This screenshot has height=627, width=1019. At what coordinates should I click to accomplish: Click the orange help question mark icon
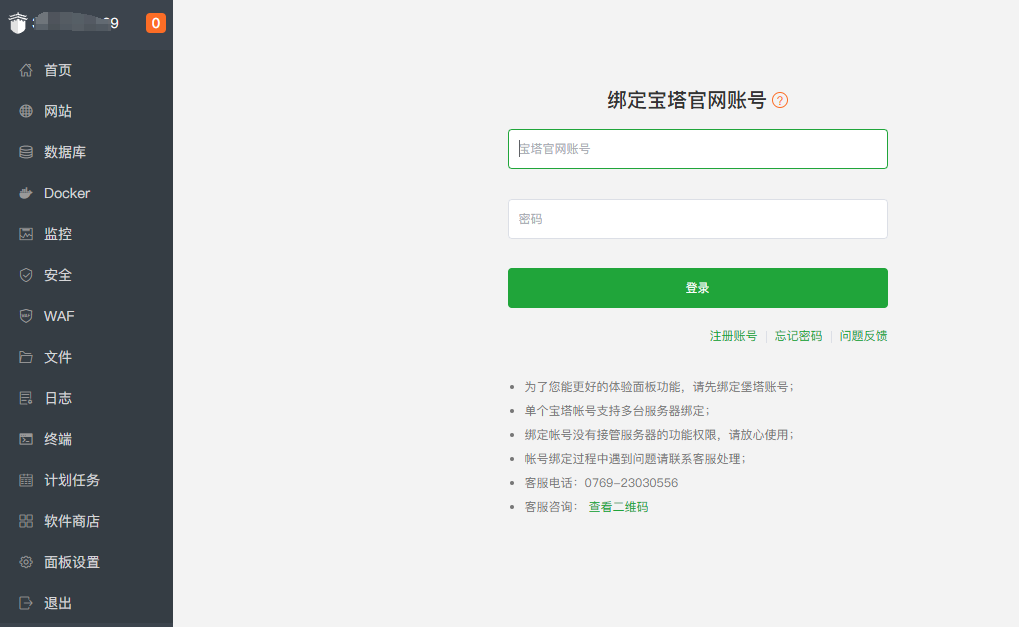coord(780,100)
